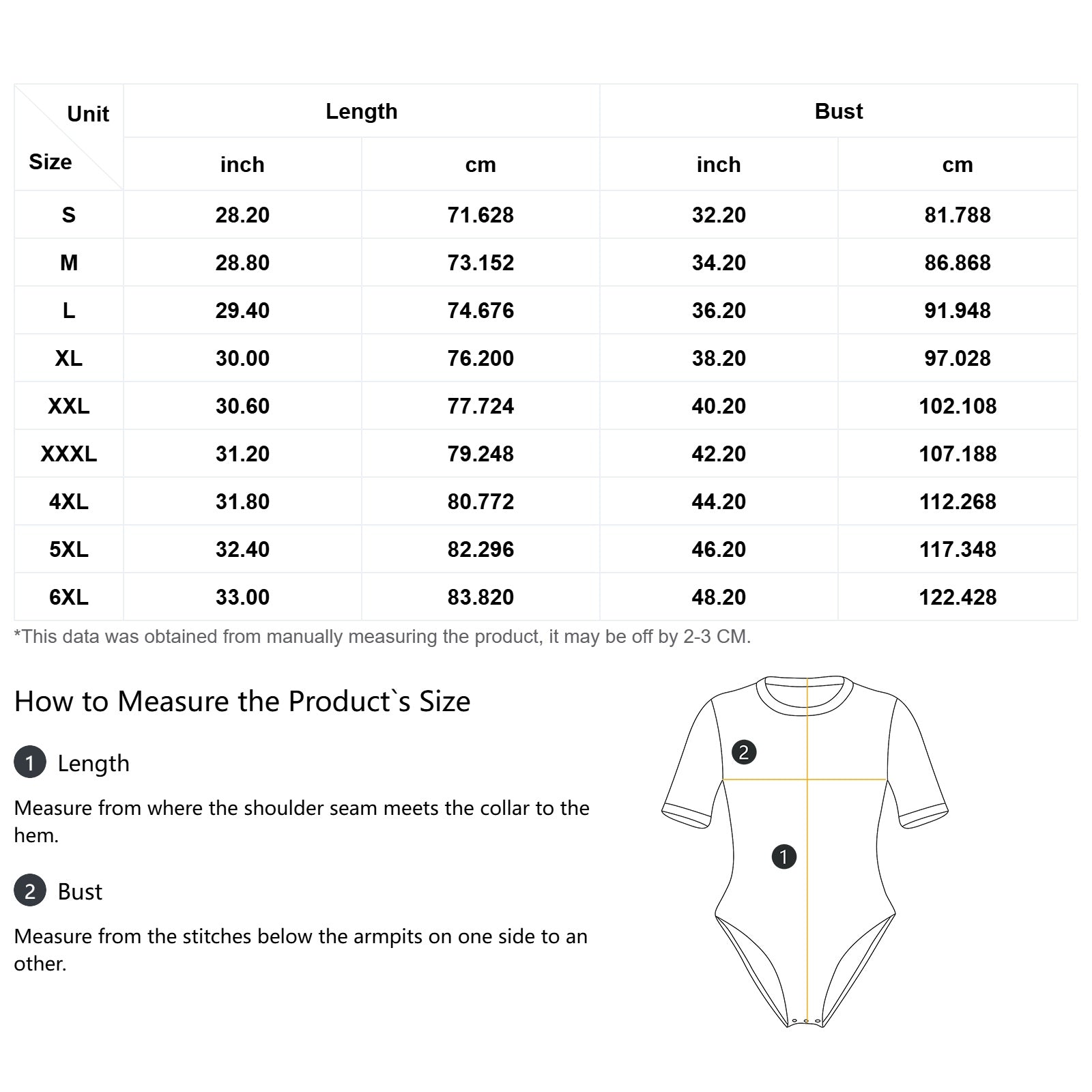The width and height of the screenshot is (1092, 1092).
Task: Click the number 2 marker on bodysuit diagram
Action: [744, 752]
